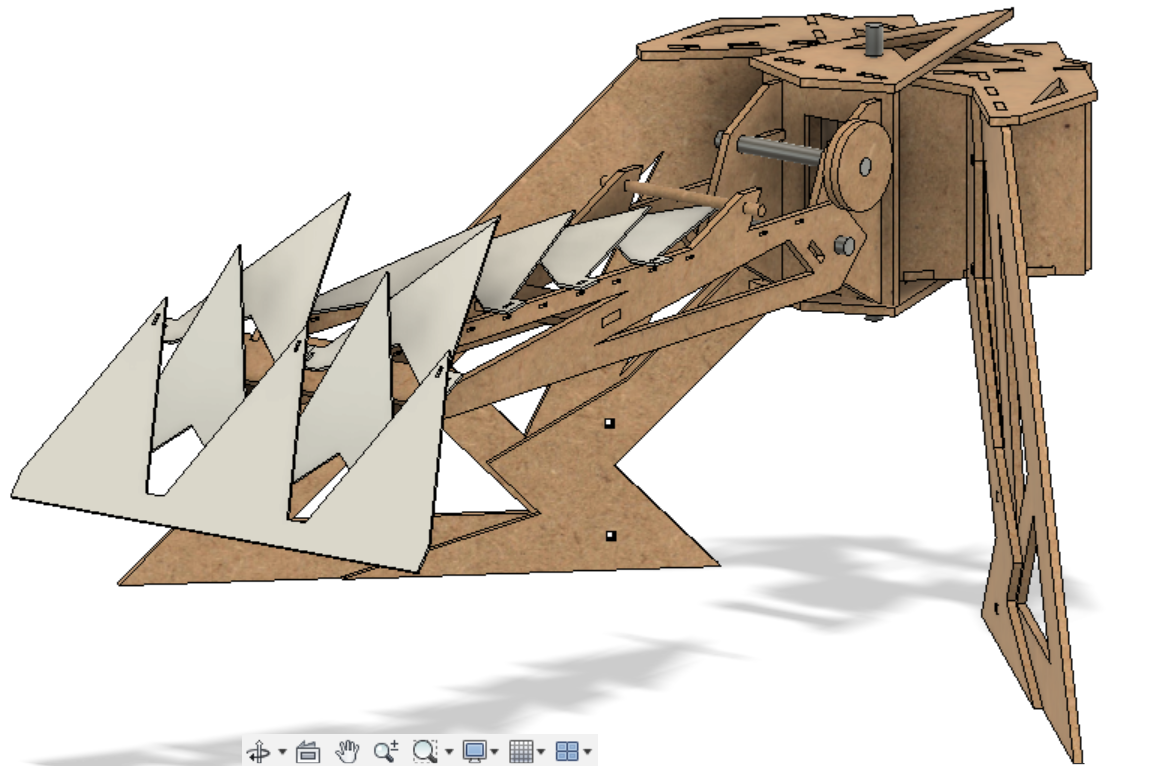
Task: Expand the Zoom Window dropdown arrow
Action: click(x=448, y=750)
